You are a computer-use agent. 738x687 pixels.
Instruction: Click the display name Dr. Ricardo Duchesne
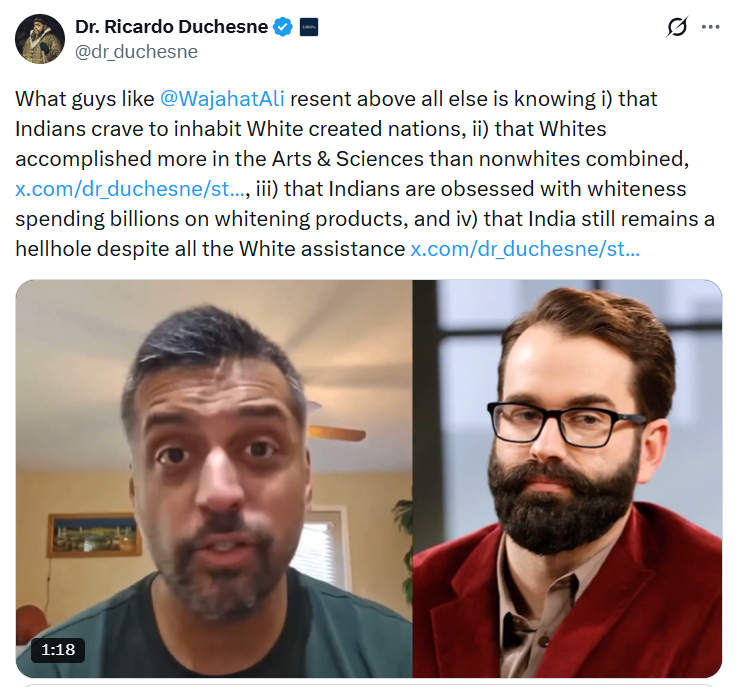tap(171, 27)
